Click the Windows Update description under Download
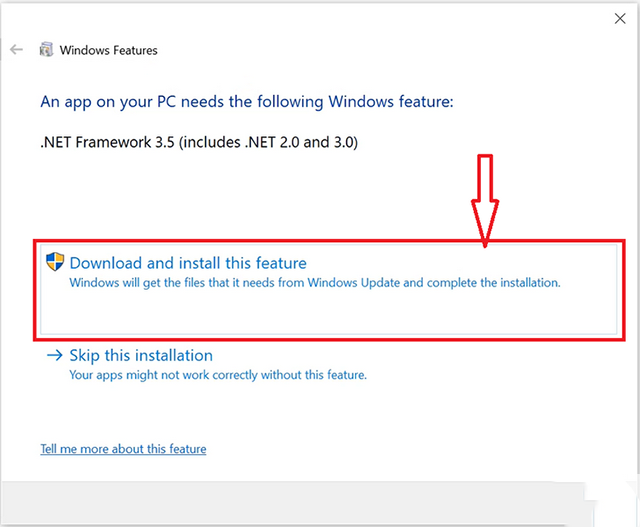This screenshot has height=527, width=640. (315, 283)
